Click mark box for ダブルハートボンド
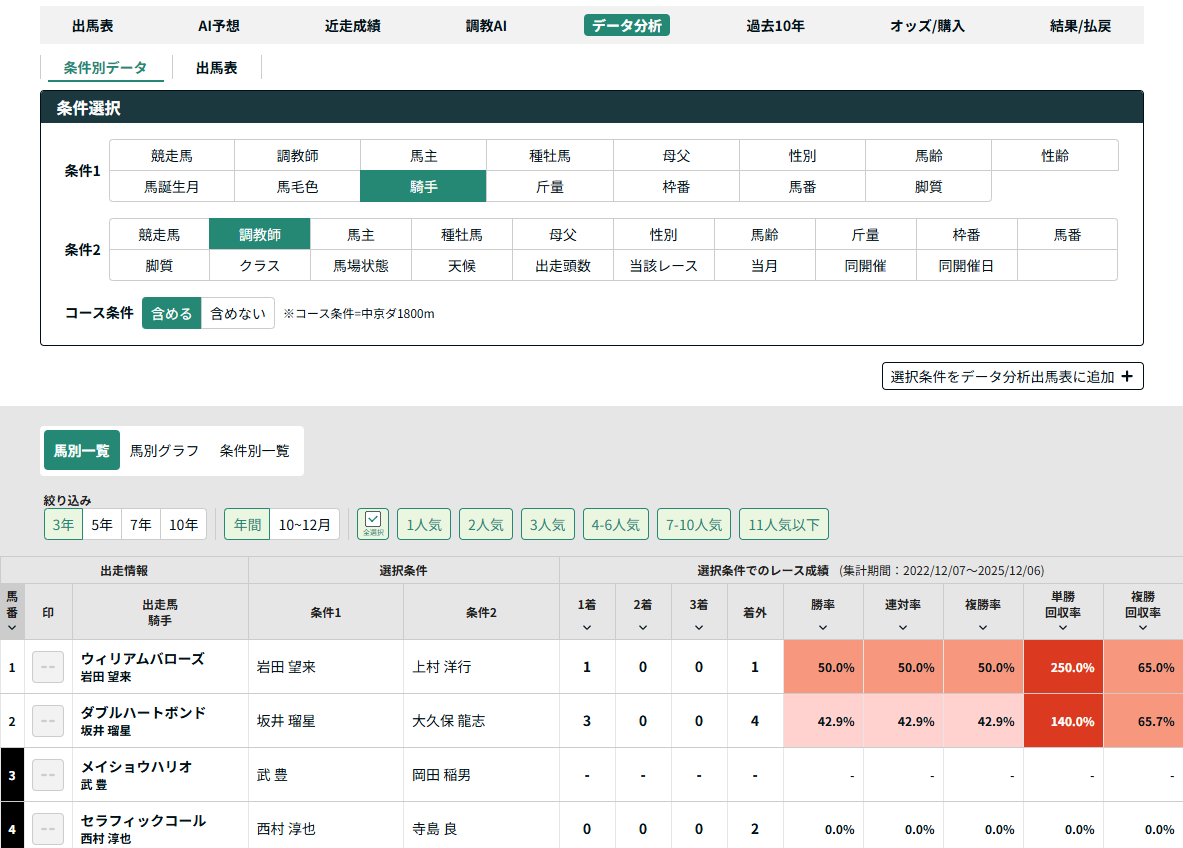Screen dimensions: 1183x848 coord(48,721)
